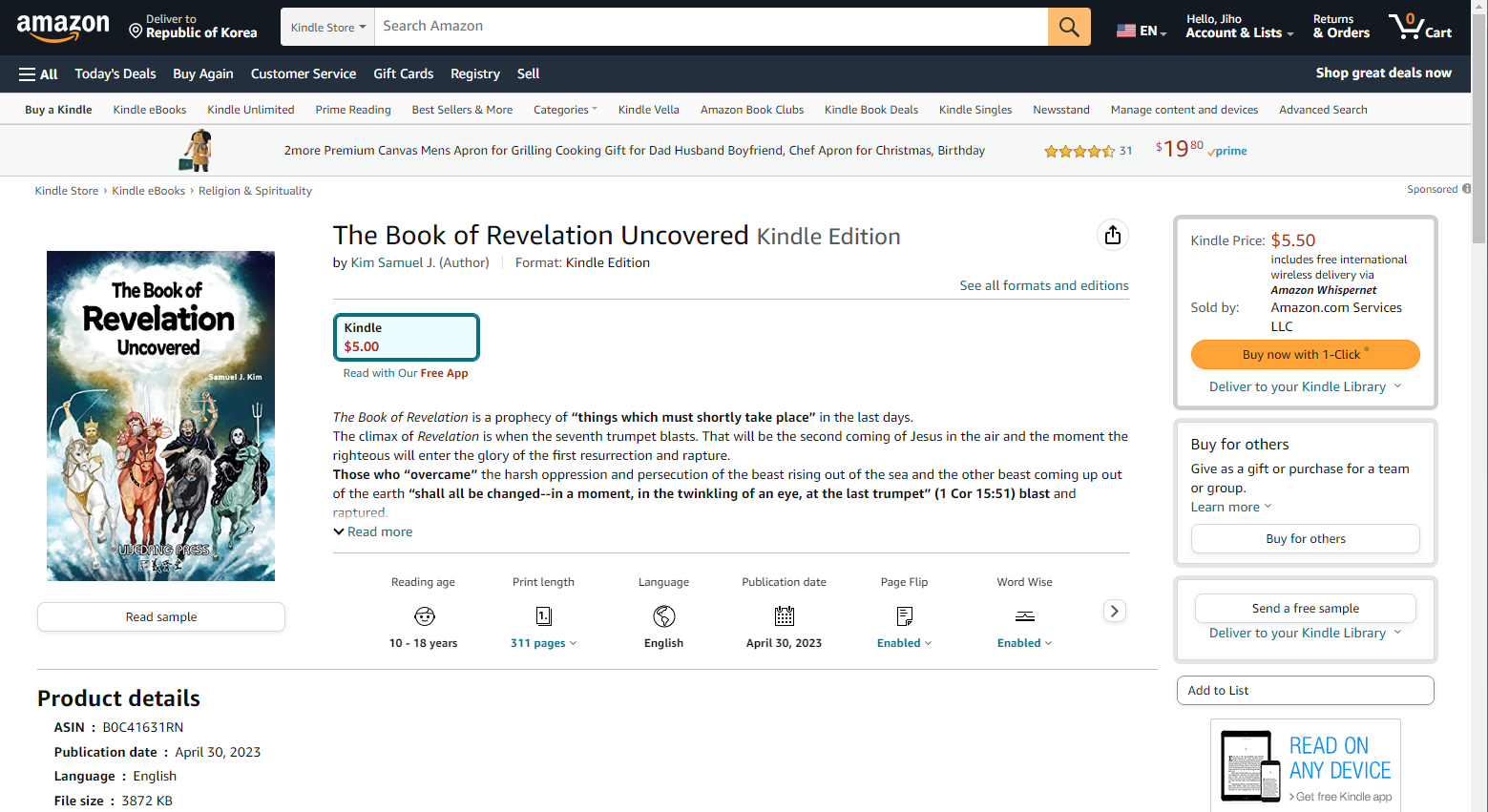Expand the Categories dropdown in Kindle nav
Viewport: 1488px width, 812px height.
tap(565, 110)
